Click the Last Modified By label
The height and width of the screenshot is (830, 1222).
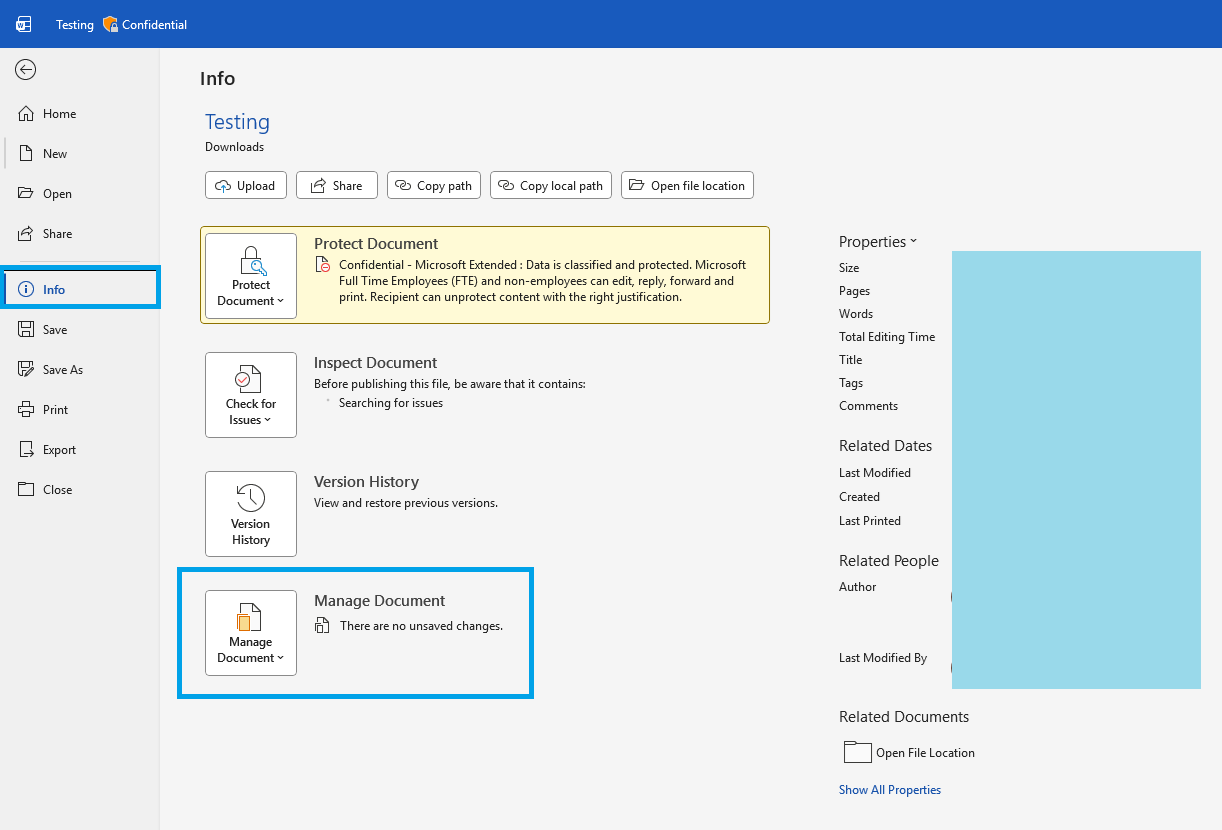(883, 658)
